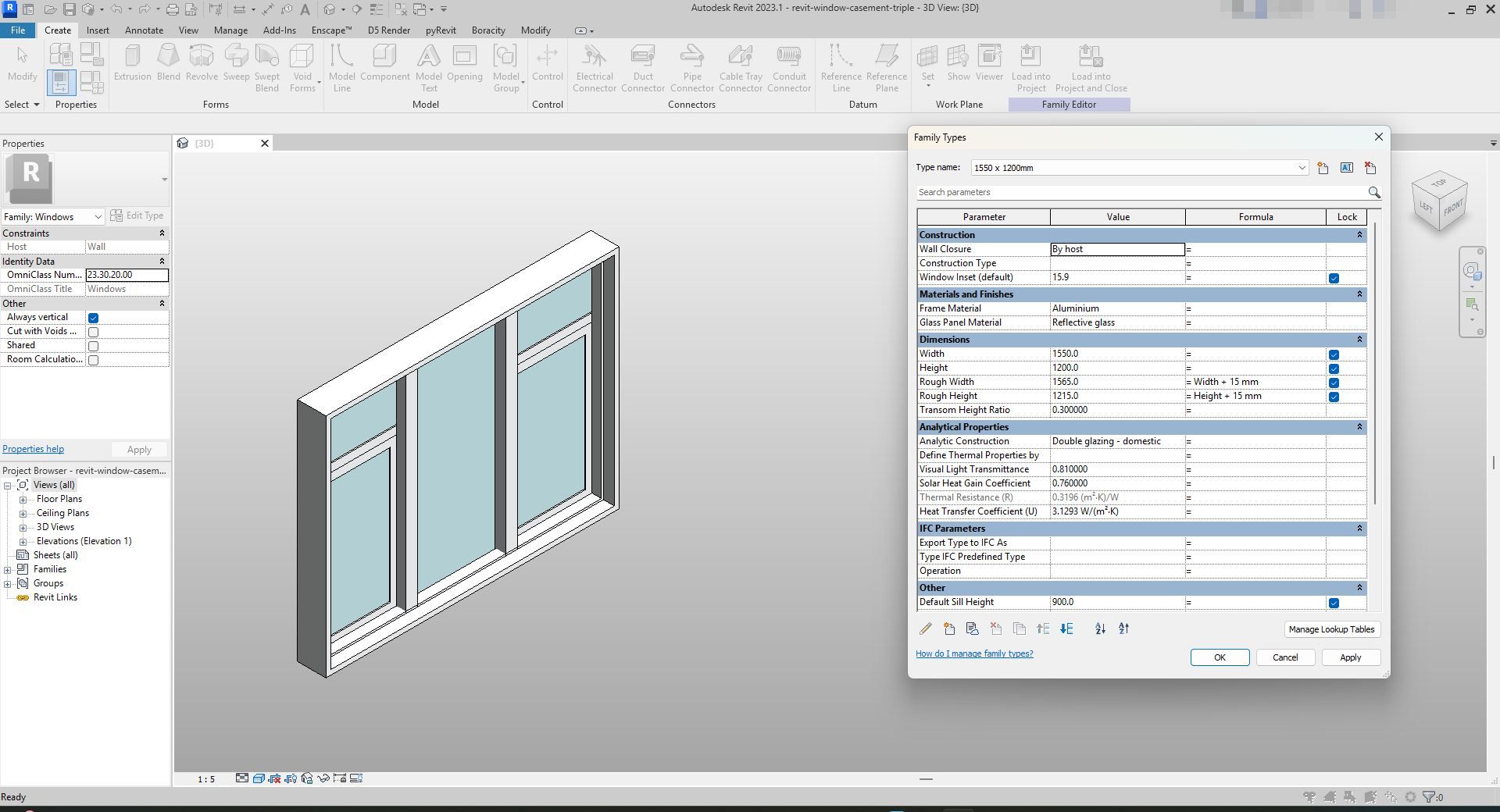Expand Ceiling Plans tree node

pyautogui.click(x=23, y=514)
